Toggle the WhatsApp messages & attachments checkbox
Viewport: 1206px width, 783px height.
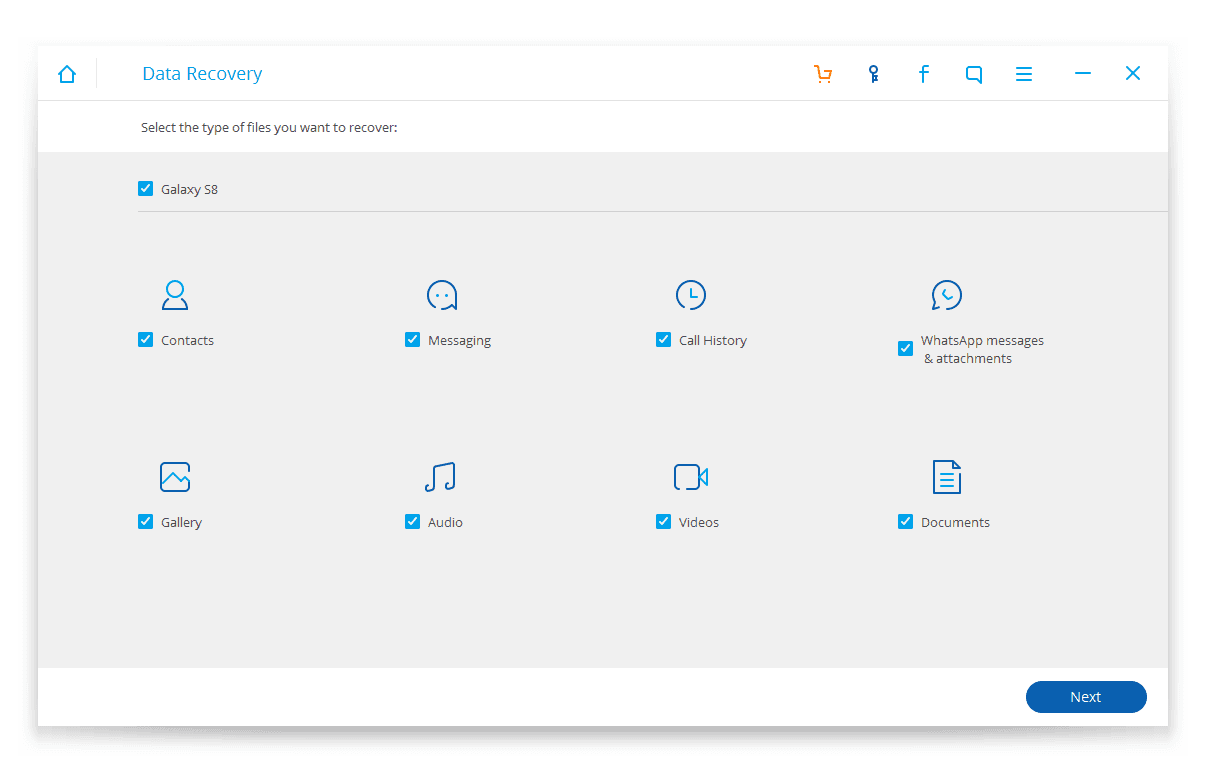tap(906, 349)
